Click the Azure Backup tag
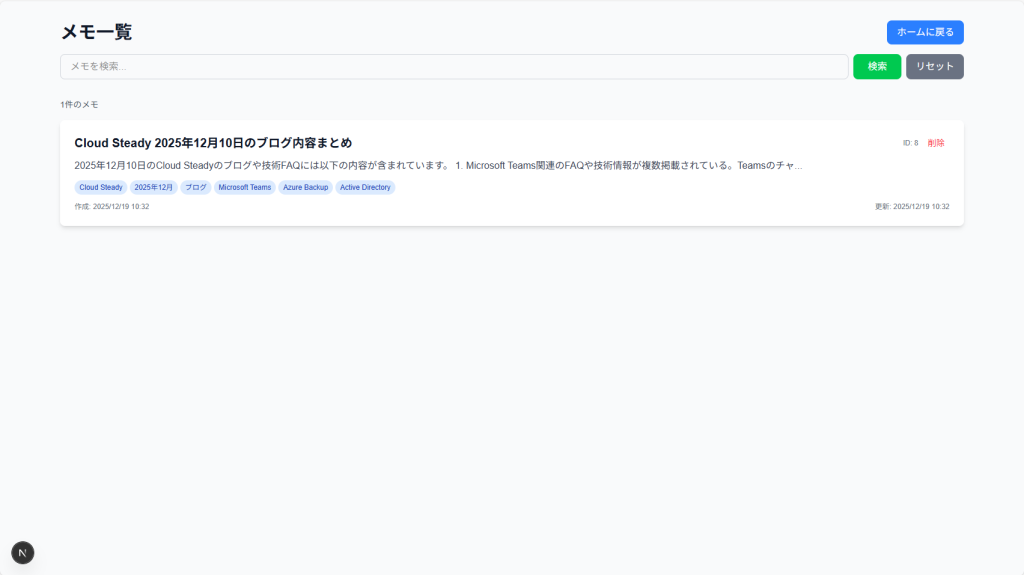This screenshot has width=1024, height=575. [305, 187]
